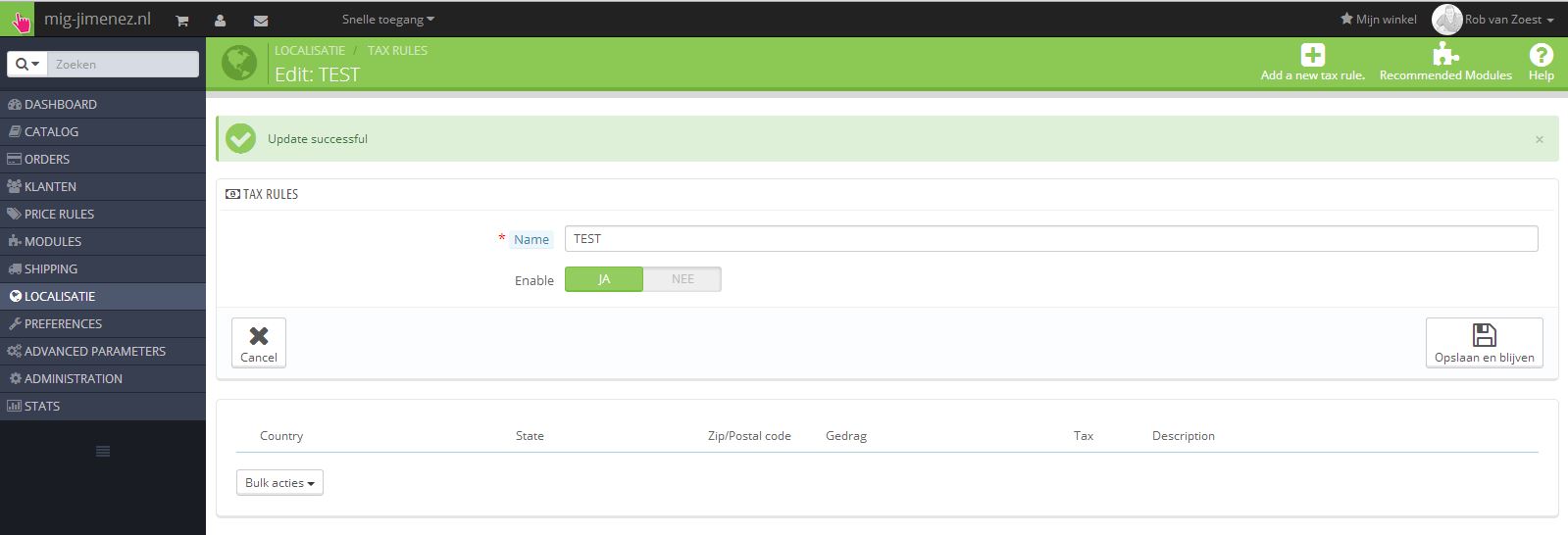Click the Mijn winkel star link

coord(1378,19)
